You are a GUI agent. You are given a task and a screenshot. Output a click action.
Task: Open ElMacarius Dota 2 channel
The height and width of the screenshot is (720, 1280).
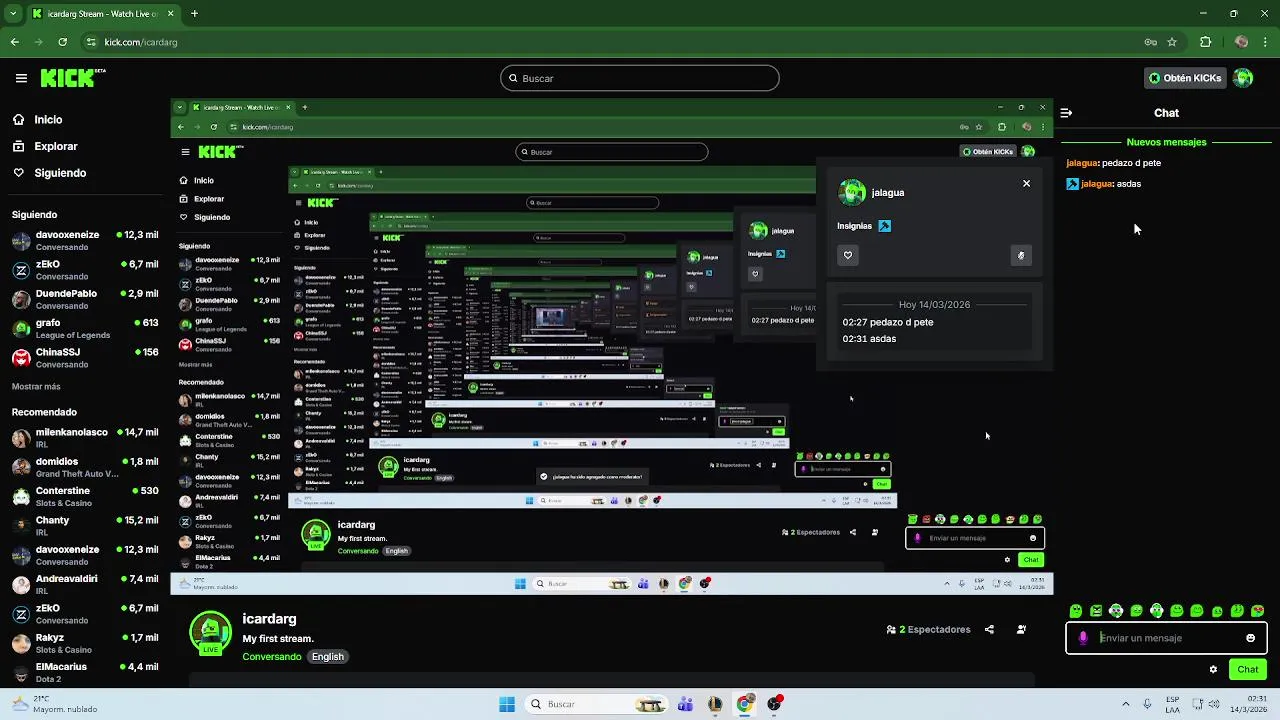click(x=85, y=672)
